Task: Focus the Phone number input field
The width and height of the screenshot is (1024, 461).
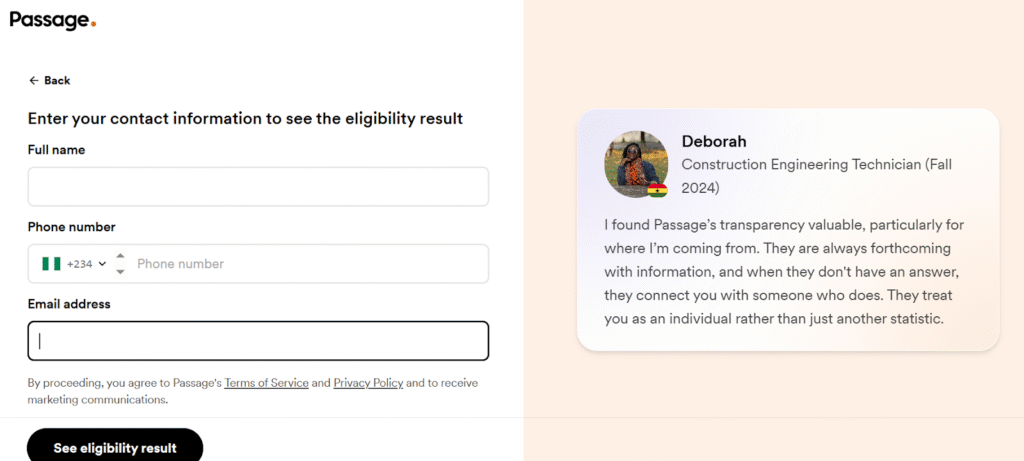Action: (x=310, y=264)
